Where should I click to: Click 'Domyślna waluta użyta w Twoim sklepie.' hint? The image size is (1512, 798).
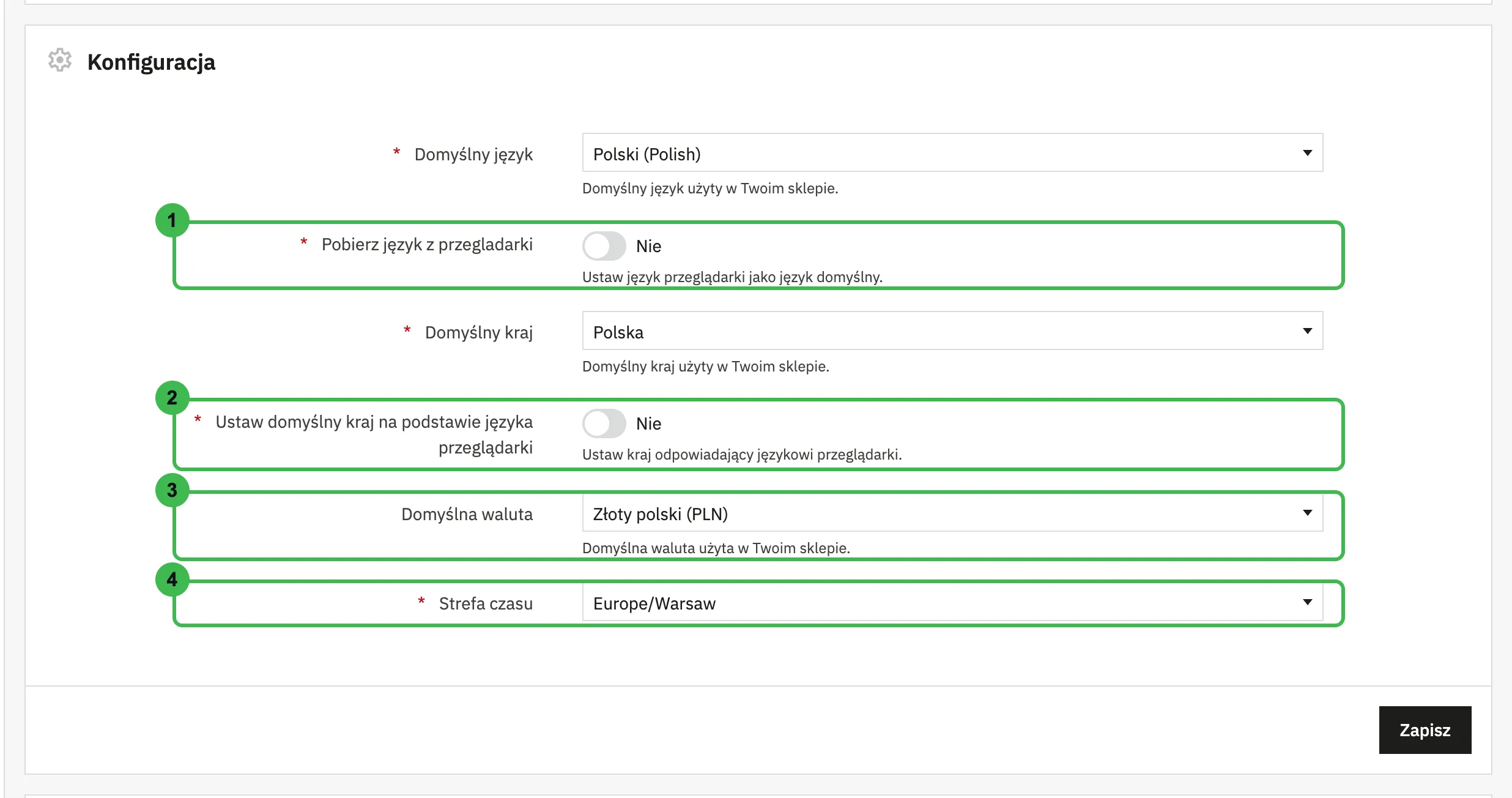click(716, 548)
